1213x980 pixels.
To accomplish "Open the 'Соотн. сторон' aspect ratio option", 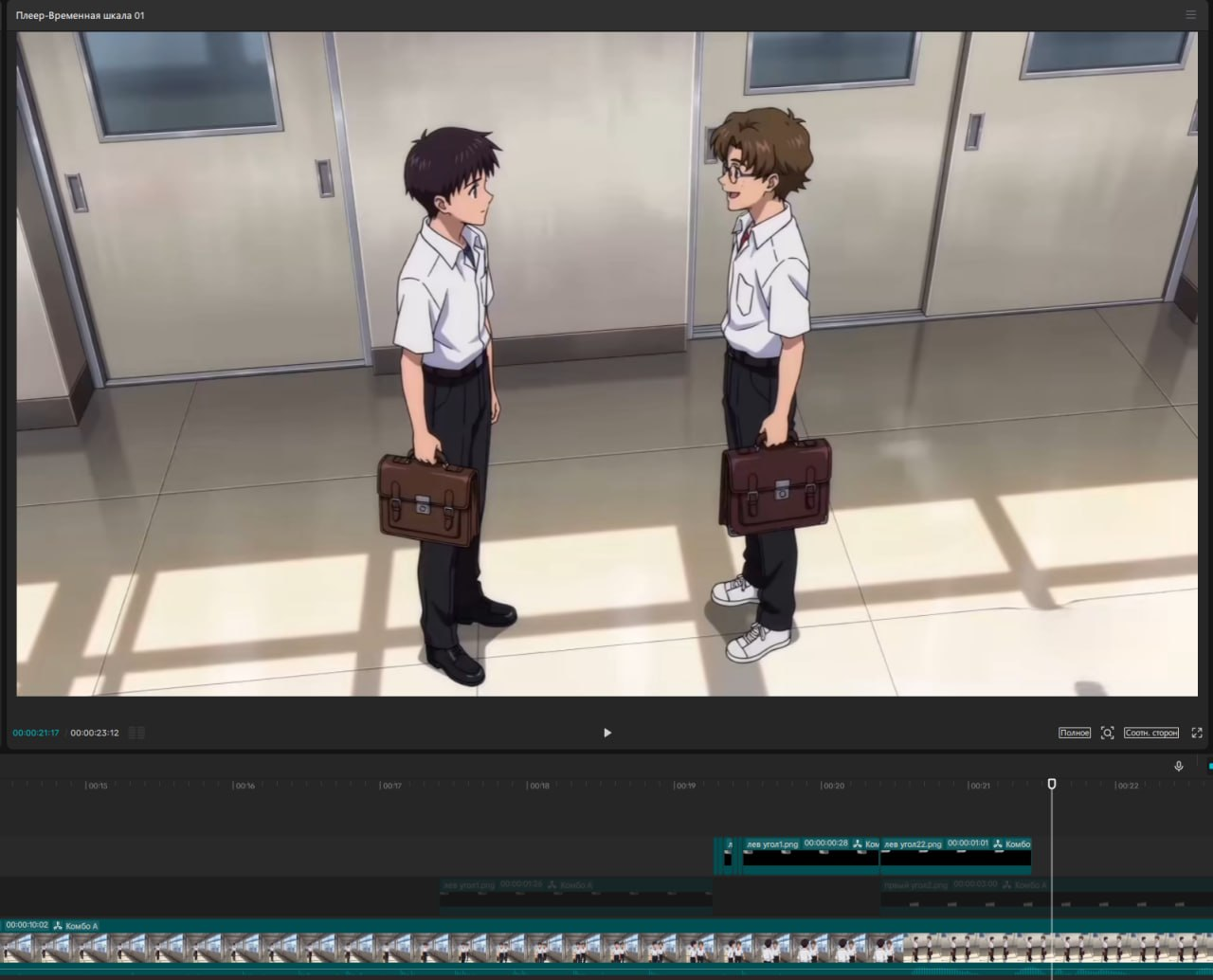I will (1151, 733).
